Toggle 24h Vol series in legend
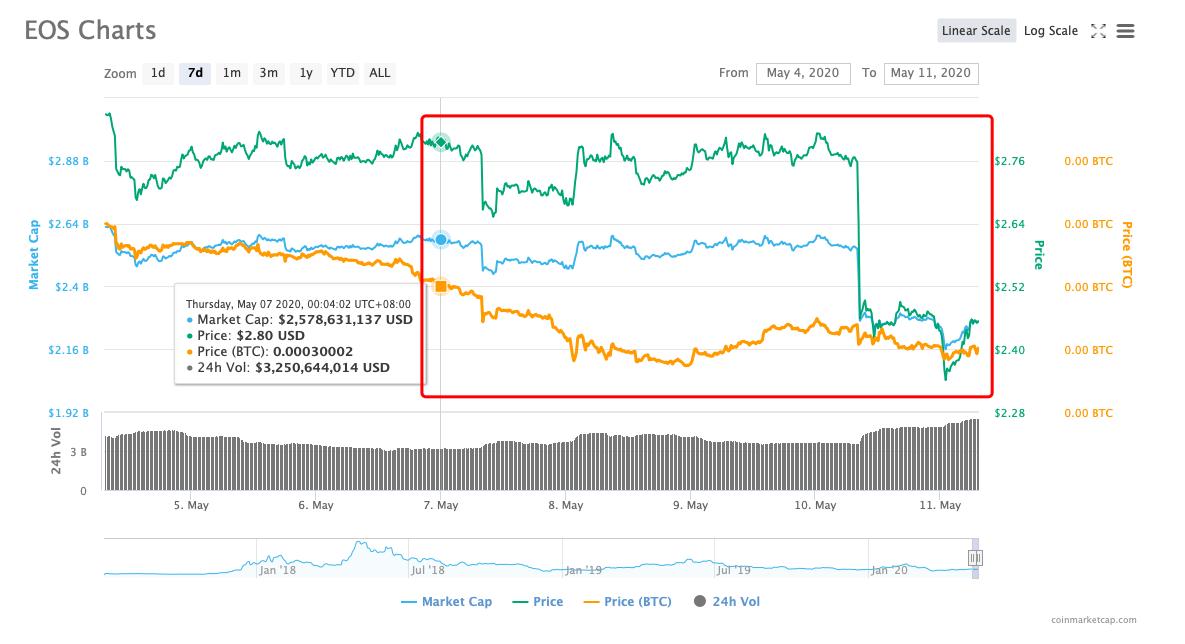This screenshot has height=644, width=1185. pos(726,602)
